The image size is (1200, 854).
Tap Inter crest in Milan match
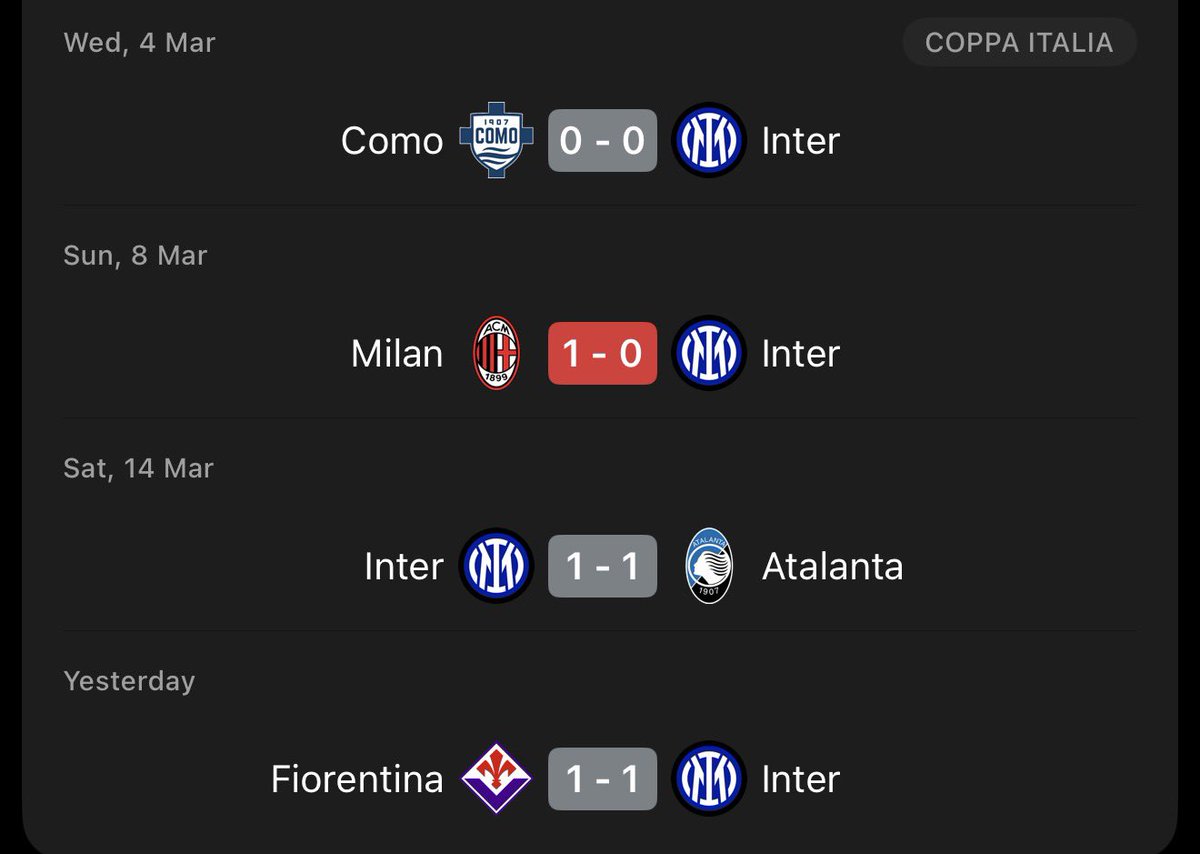[x=709, y=354]
